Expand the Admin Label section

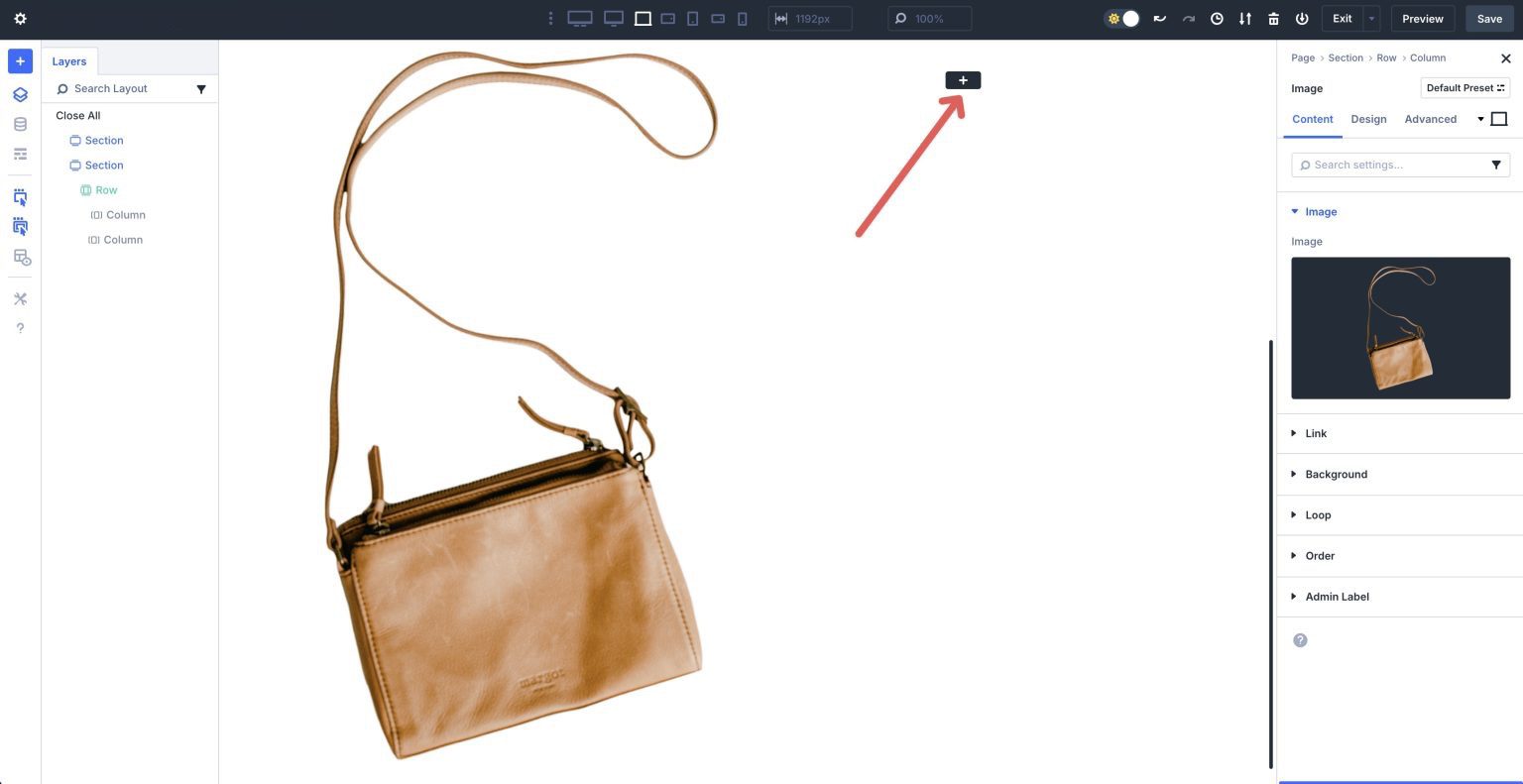(x=1337, y=596)
